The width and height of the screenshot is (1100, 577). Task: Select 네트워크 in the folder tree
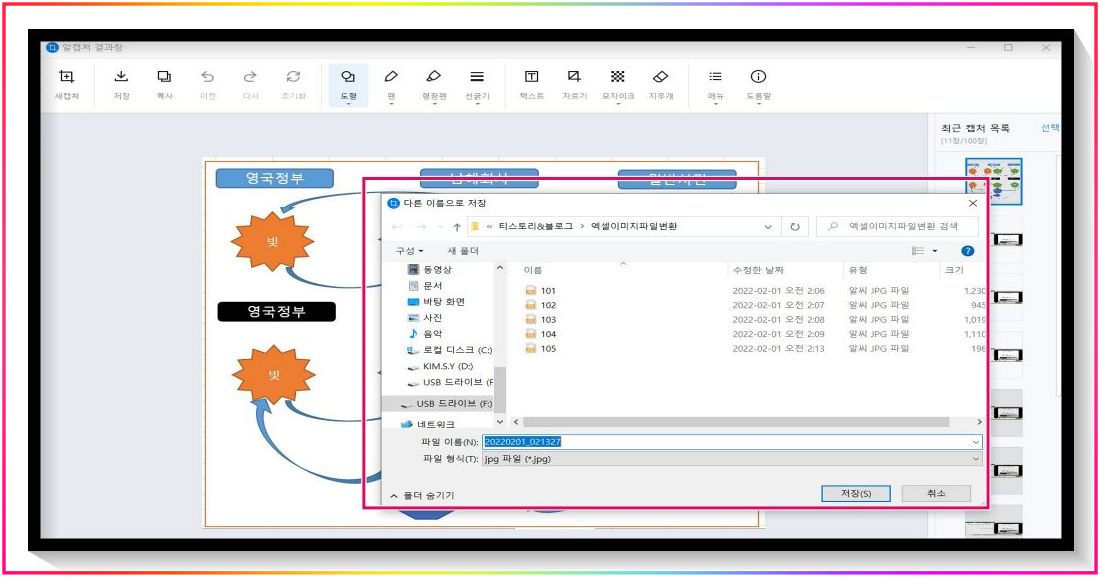[428, 424]
